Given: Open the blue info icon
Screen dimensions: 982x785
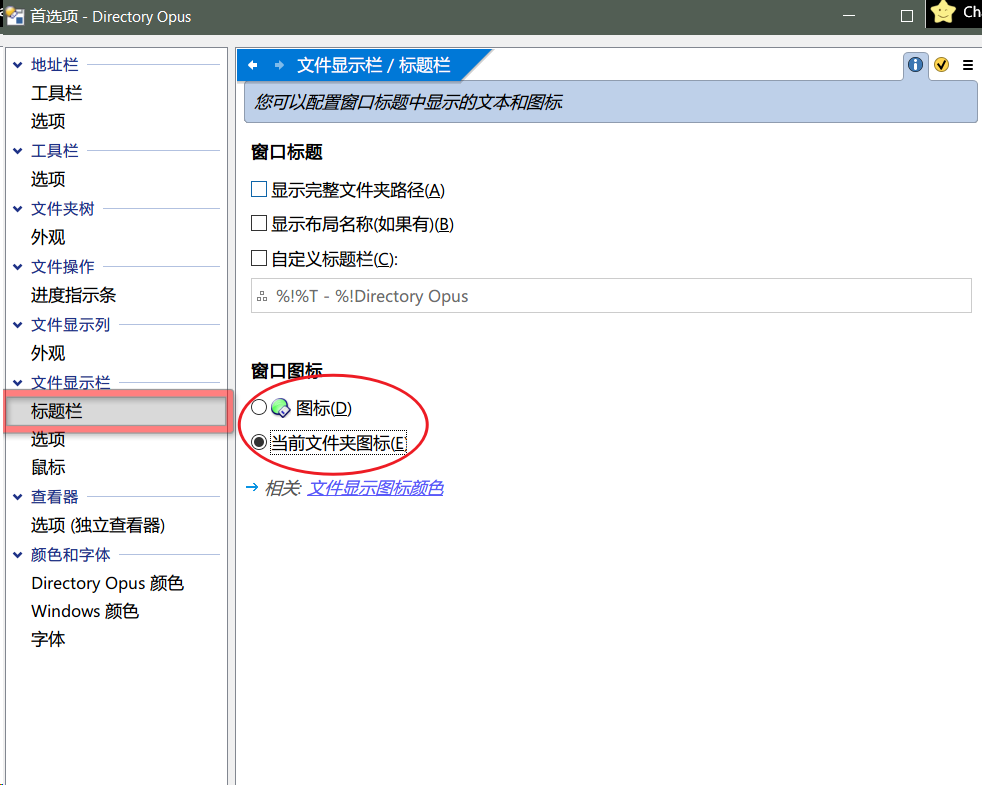Looking at the screenshot, I should tap(915, 65).
